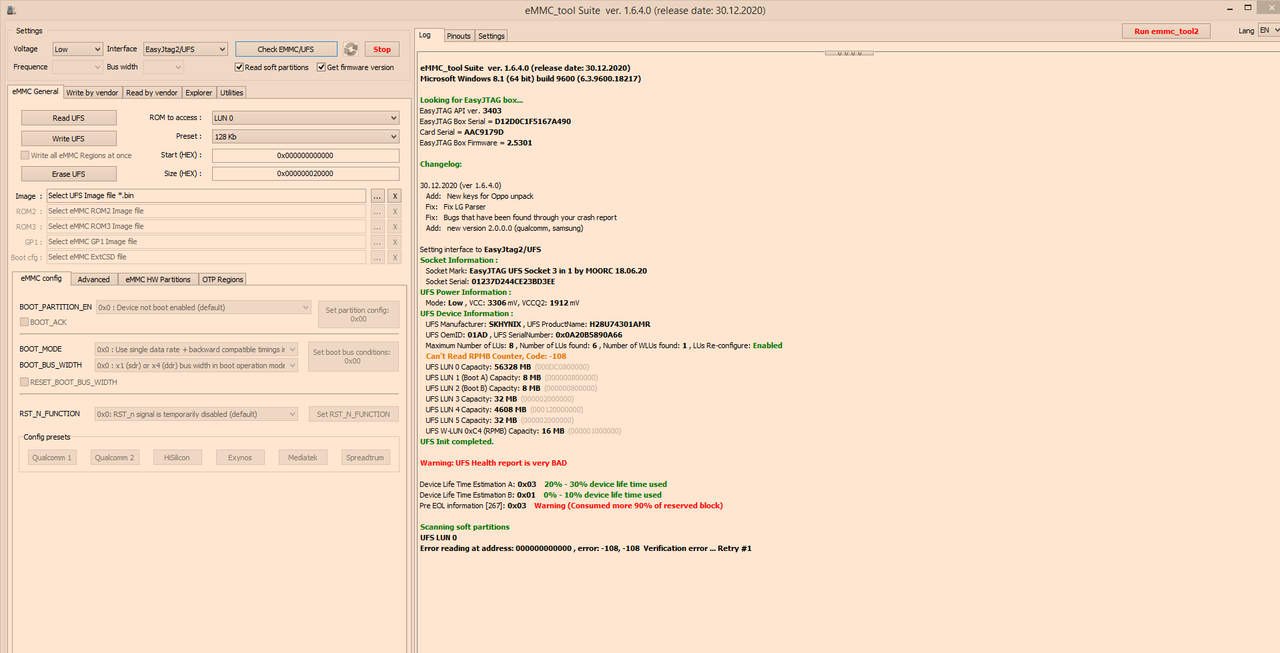Image resolution: width=1280 pixels, height=653 pixels.
Task: Open the Bus width dropdown
Action: tap(163, 67)
